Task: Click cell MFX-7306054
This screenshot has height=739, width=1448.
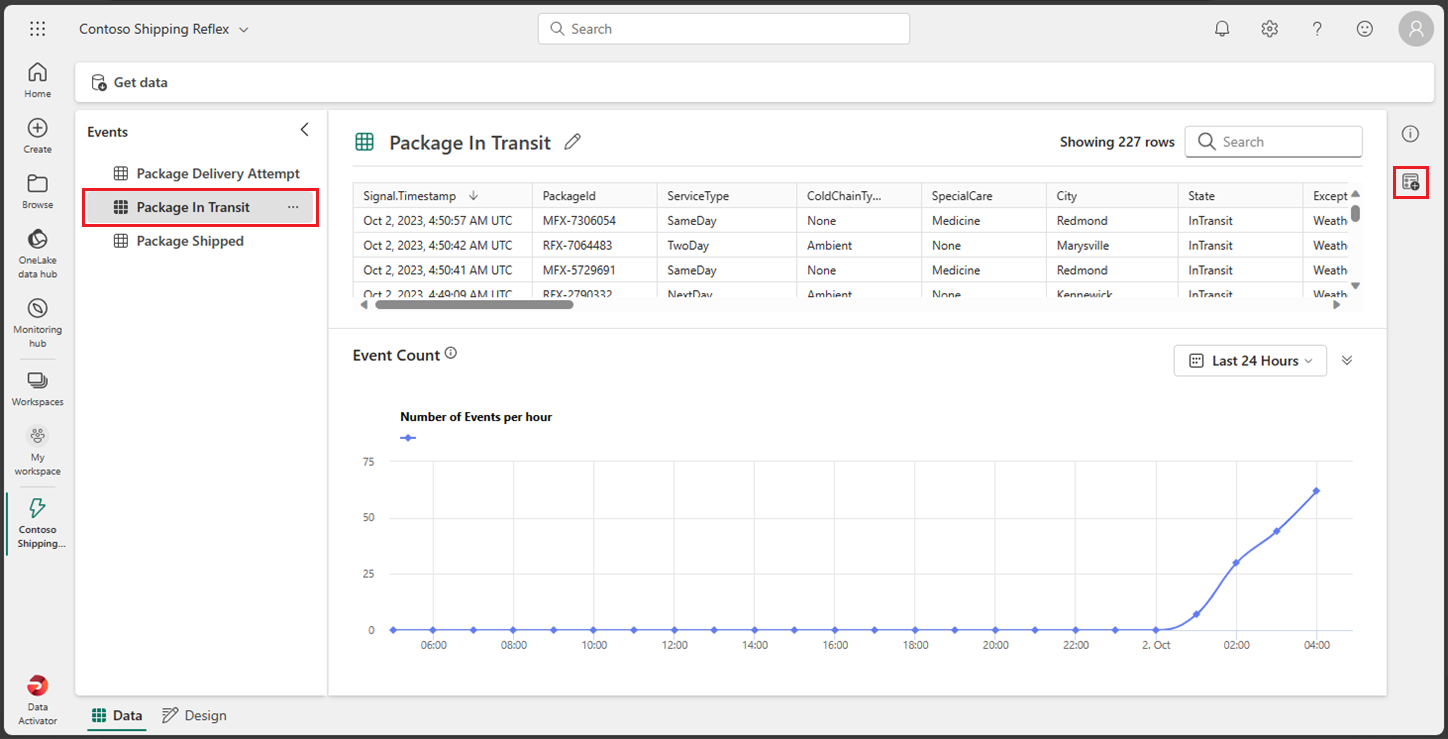Action: 594,220
